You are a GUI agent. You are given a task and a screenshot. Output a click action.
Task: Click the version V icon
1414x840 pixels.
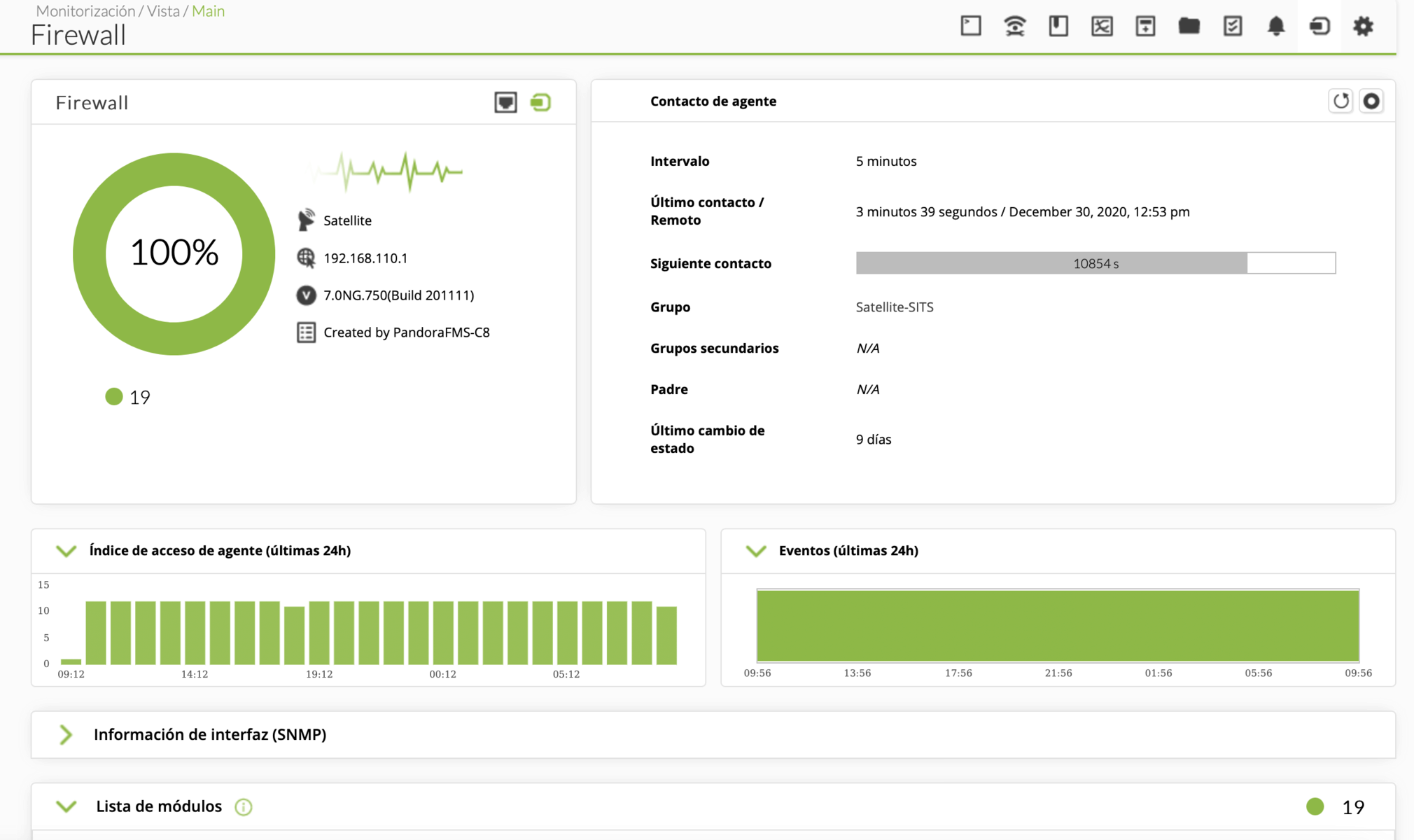tap(306, 295)
